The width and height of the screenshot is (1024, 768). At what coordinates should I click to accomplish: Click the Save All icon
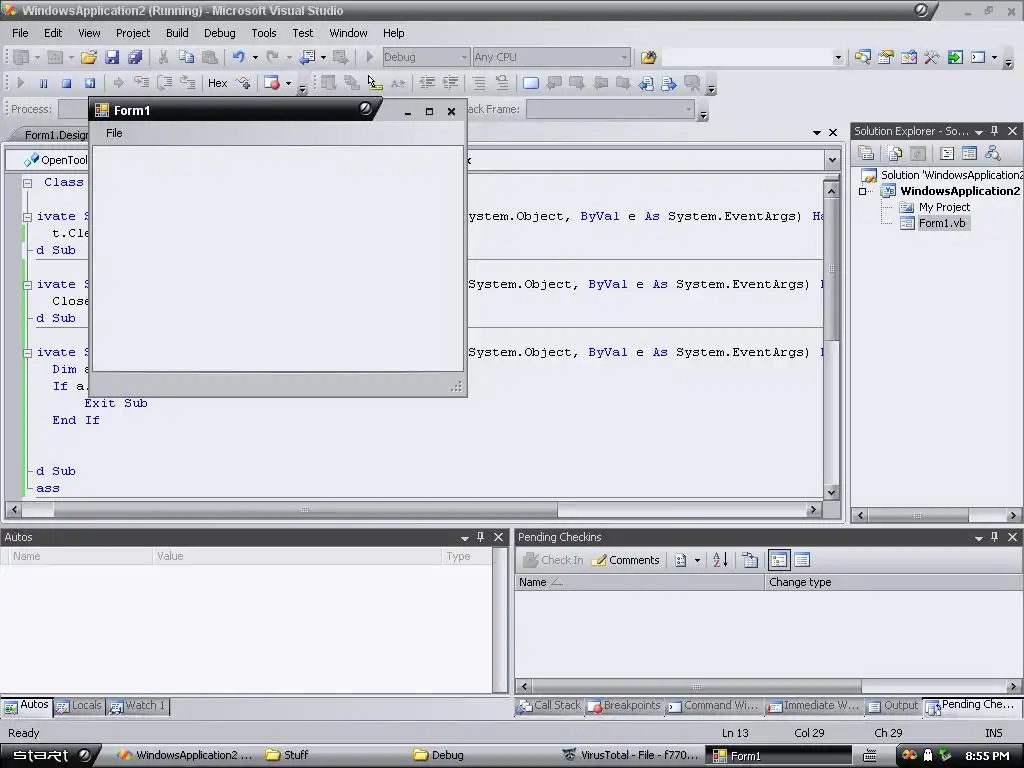click(x=135, y=57)
